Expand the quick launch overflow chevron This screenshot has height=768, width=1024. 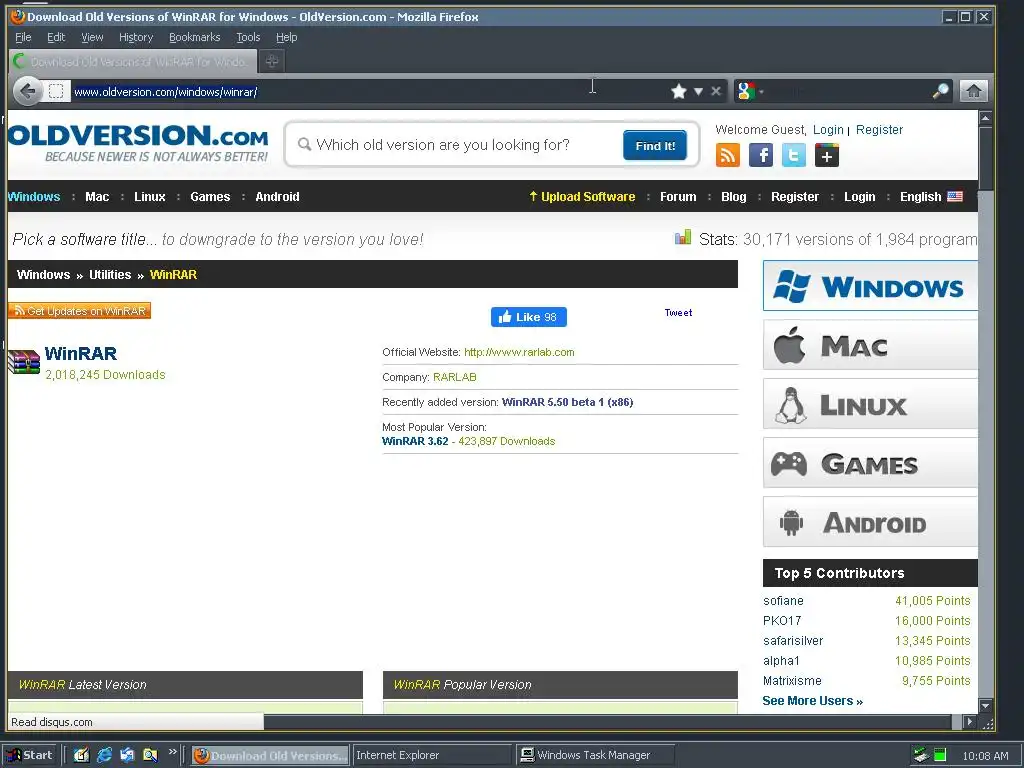click(x=172, y=752)
